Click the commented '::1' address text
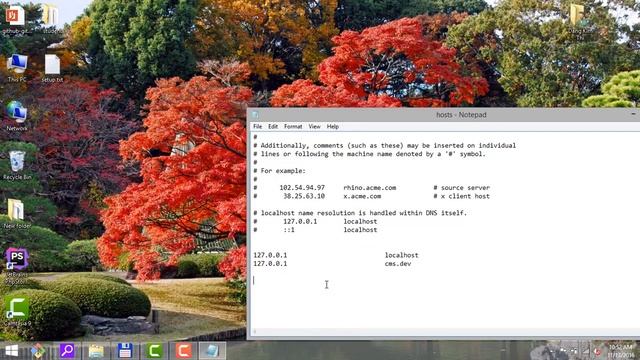 click(289, 230)
